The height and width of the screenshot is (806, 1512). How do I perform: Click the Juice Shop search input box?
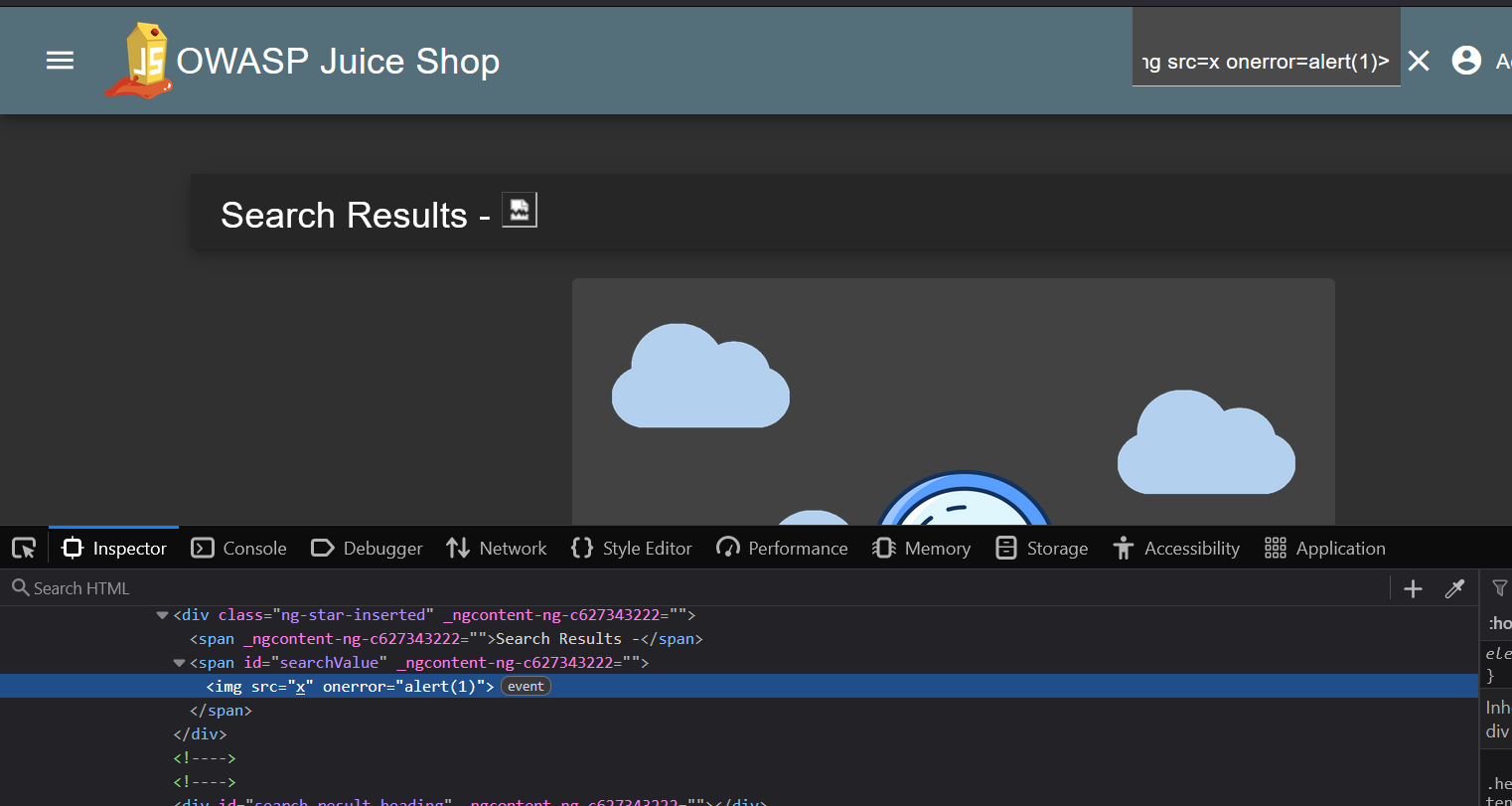(x=1265, y=62)
